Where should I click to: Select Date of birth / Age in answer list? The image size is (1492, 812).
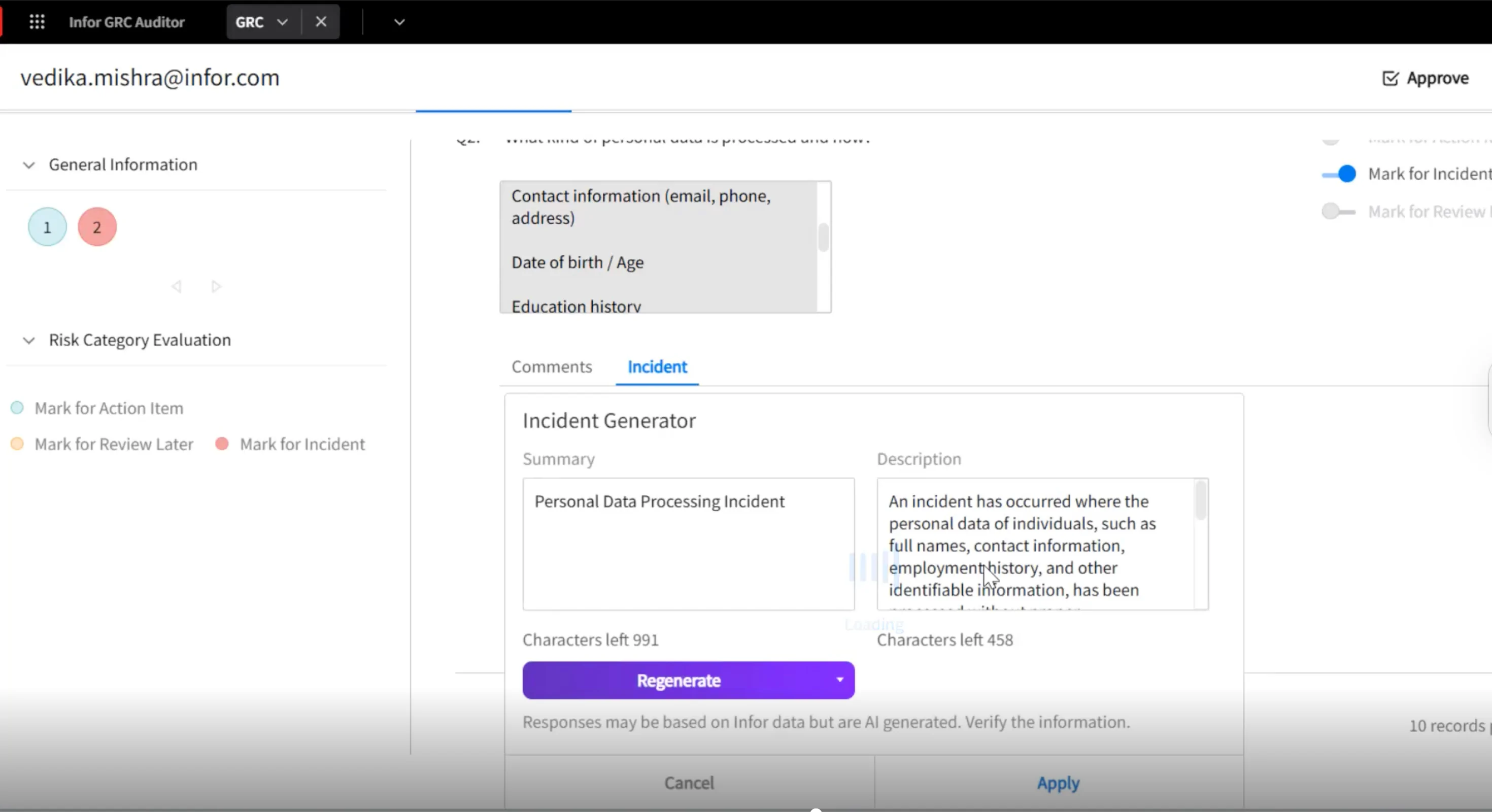pos(578,262)
